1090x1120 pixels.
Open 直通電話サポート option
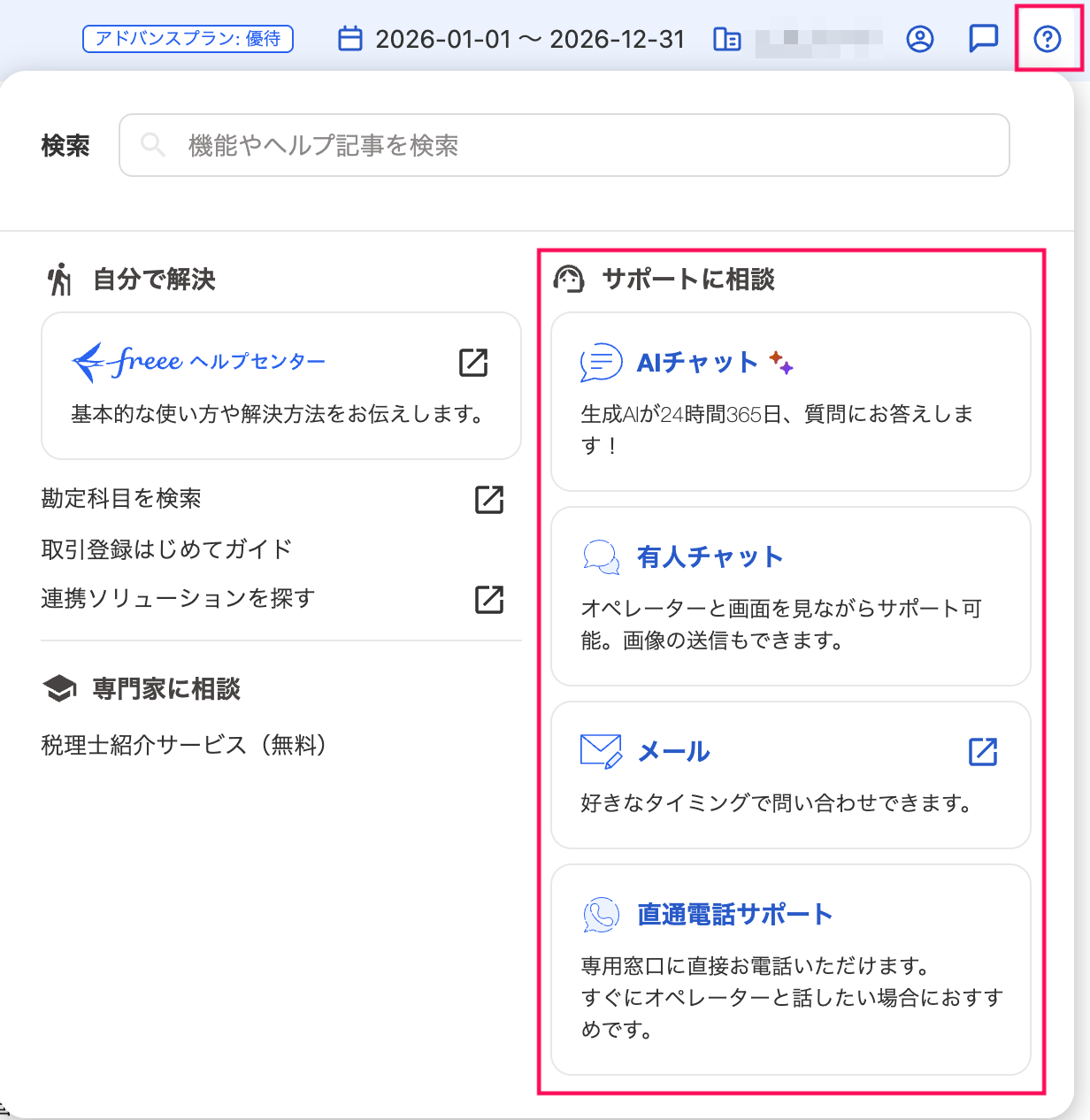(791, 970)
